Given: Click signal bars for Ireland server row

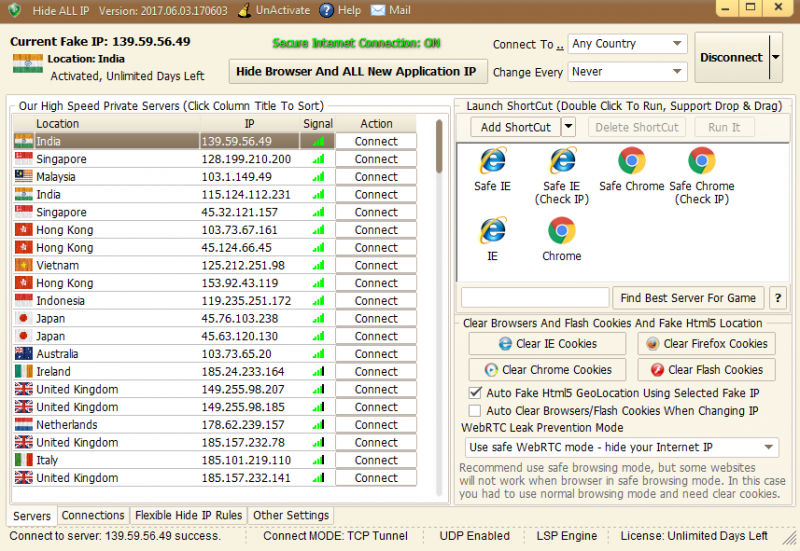Looking at the screenshot, I should coord(318,371).
